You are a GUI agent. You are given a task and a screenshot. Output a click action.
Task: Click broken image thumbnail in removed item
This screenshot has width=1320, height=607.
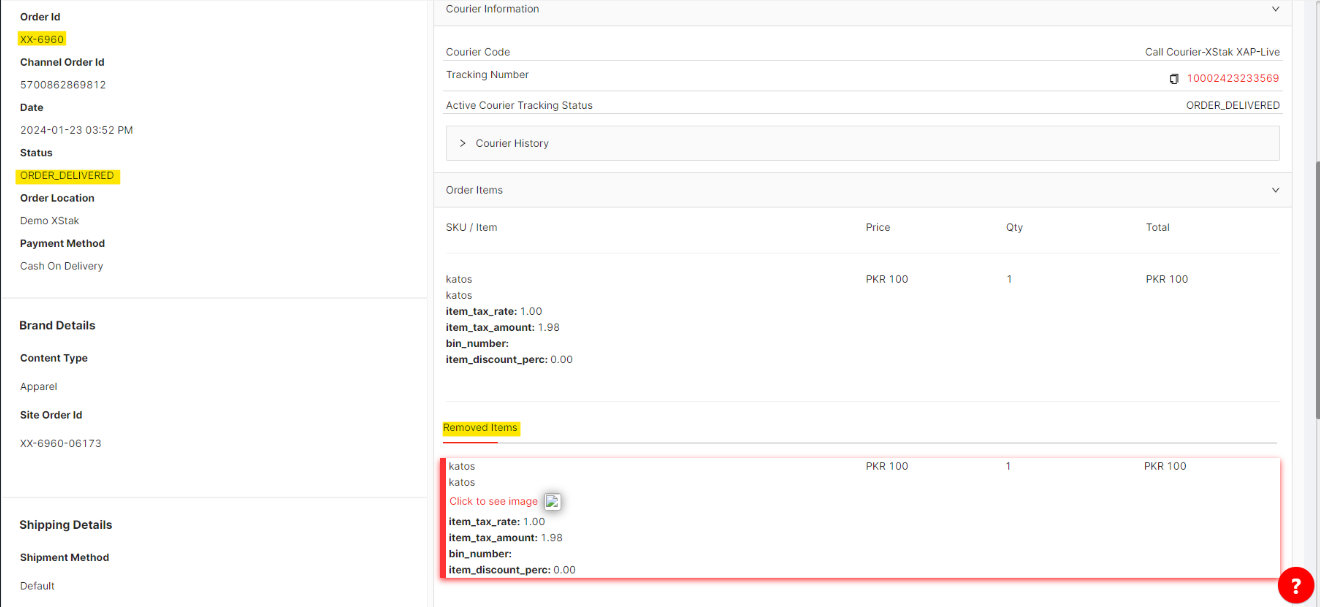click(x=552, y=502)
